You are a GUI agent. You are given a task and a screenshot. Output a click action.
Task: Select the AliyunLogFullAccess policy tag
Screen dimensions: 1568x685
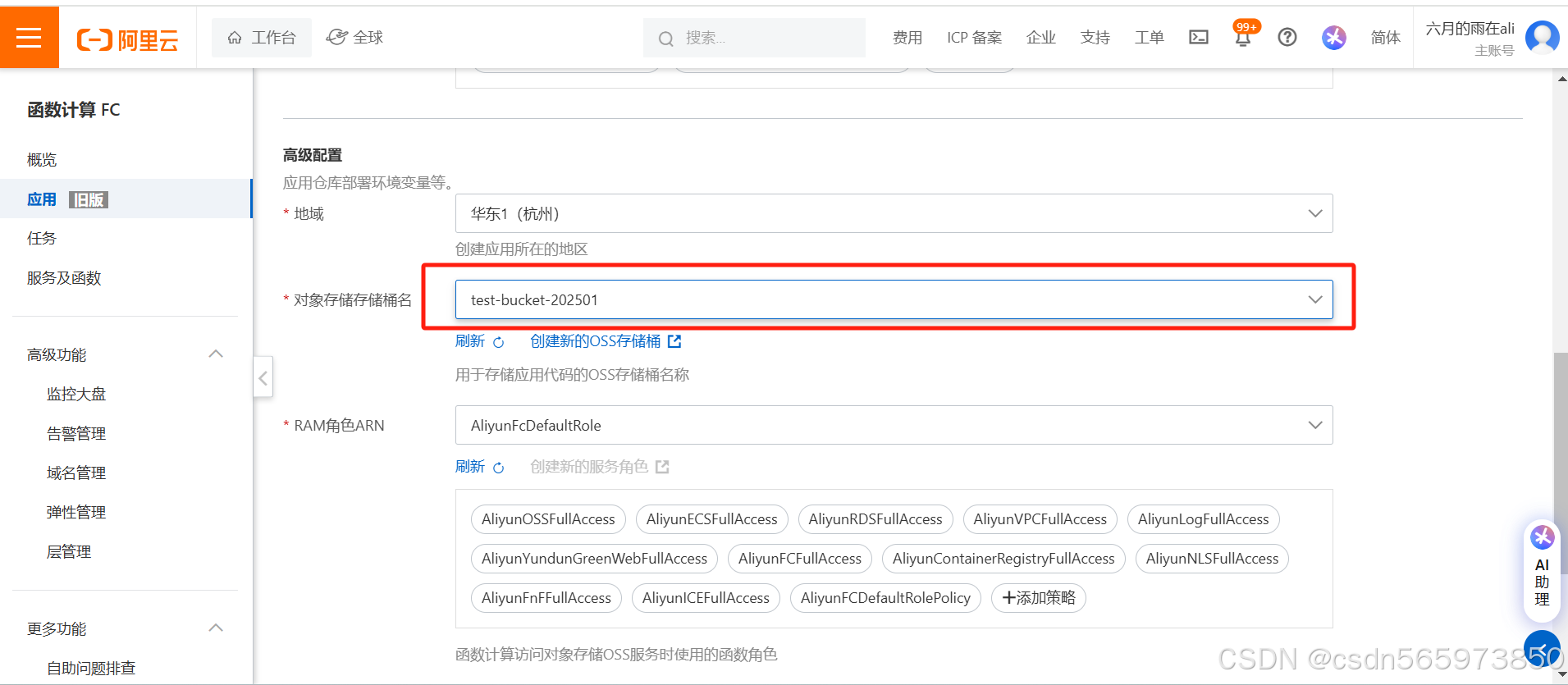(x=1204, y=519)
